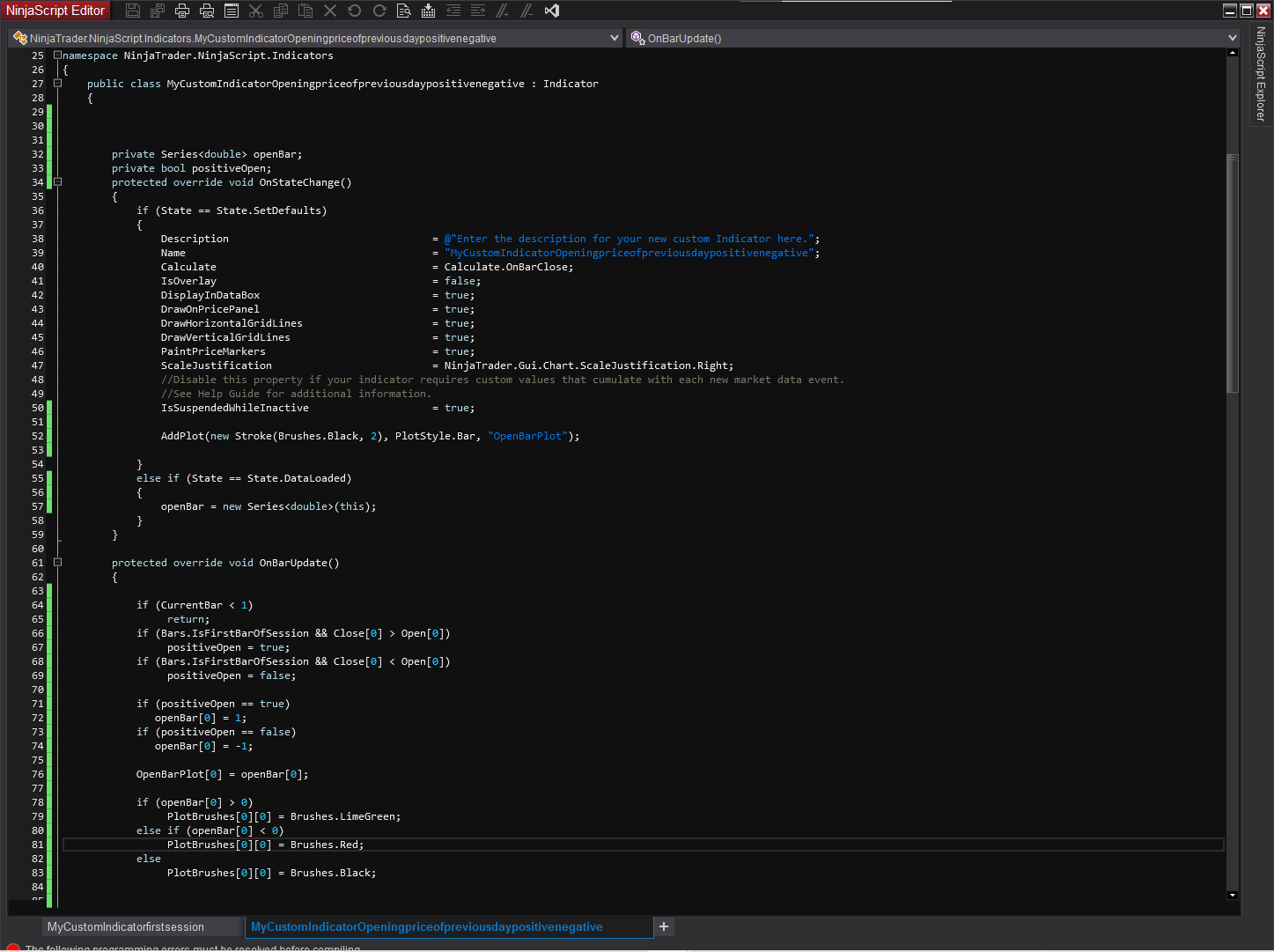Click the Find document search icon
The width and height of the screenshot is (1274, 952).
[x=404, y=11]
